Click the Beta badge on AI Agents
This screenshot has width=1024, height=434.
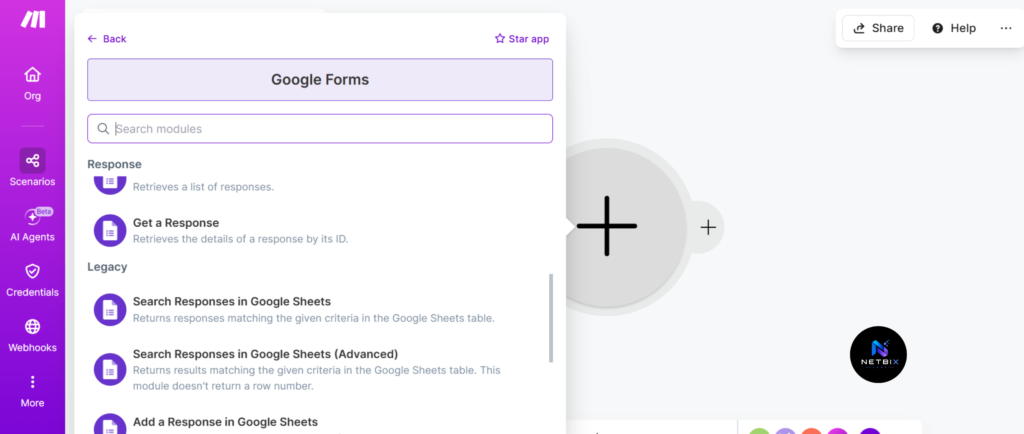44,211
